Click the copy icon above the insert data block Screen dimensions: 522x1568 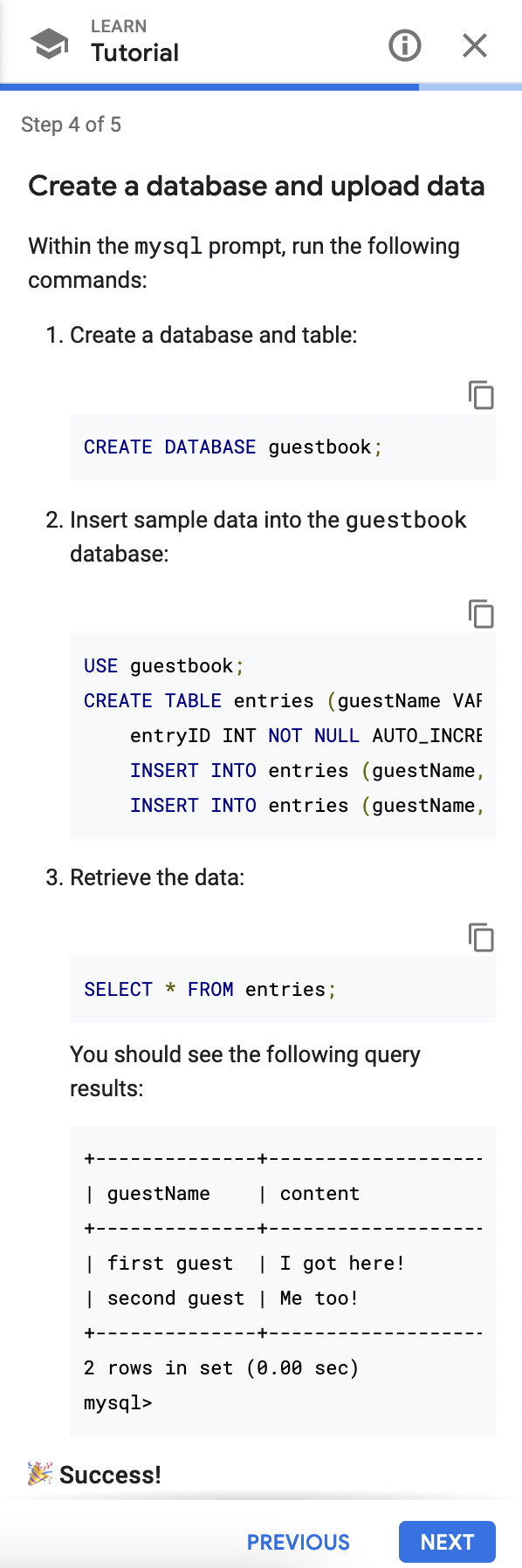(x=481, y=615)
